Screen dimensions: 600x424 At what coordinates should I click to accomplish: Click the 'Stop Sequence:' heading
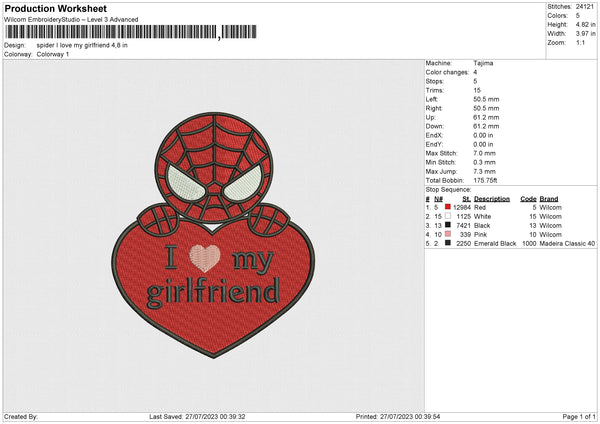point(448,190)
